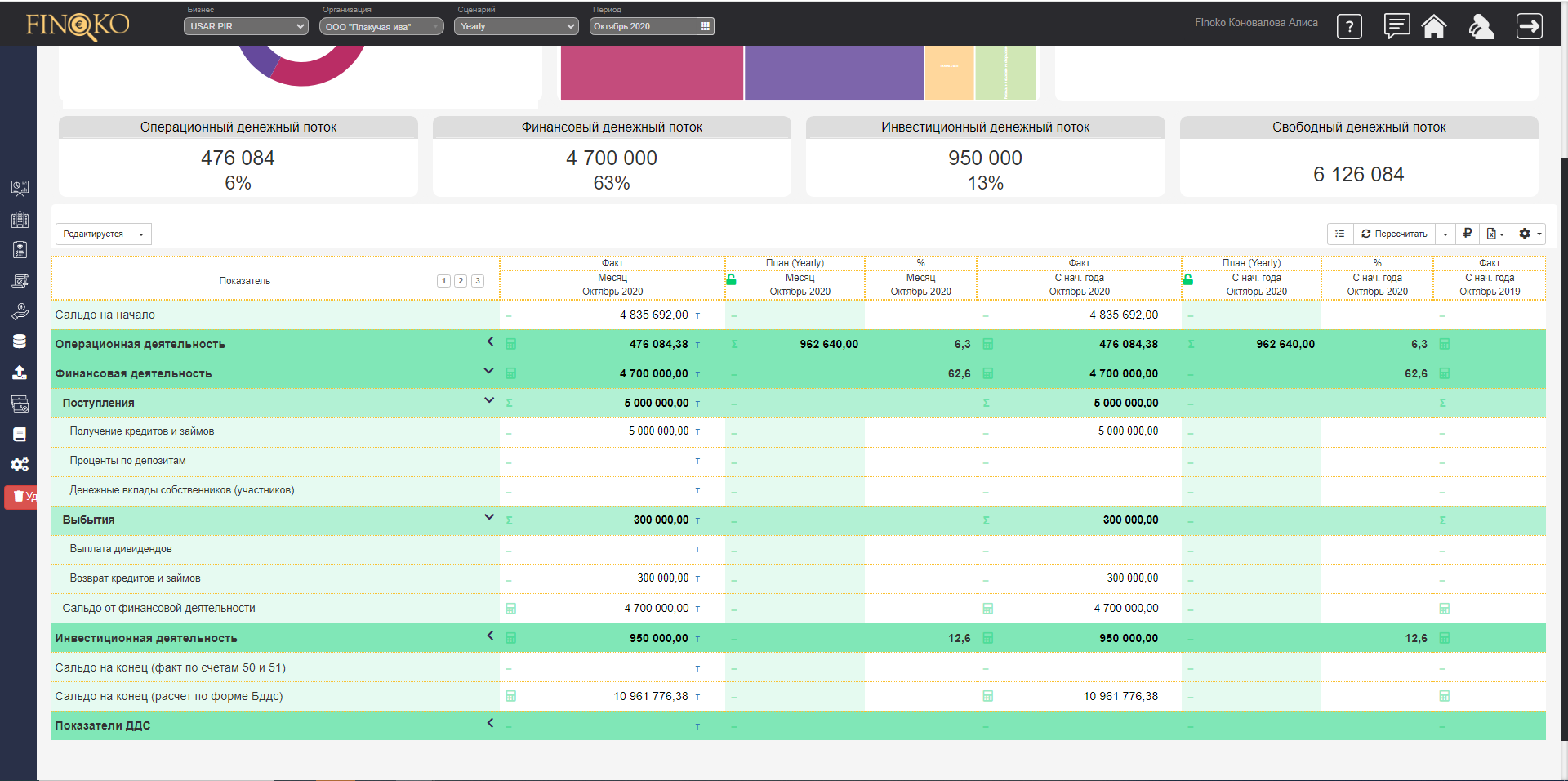
Task: Click the Пересчитать button
Action: 1393,234
